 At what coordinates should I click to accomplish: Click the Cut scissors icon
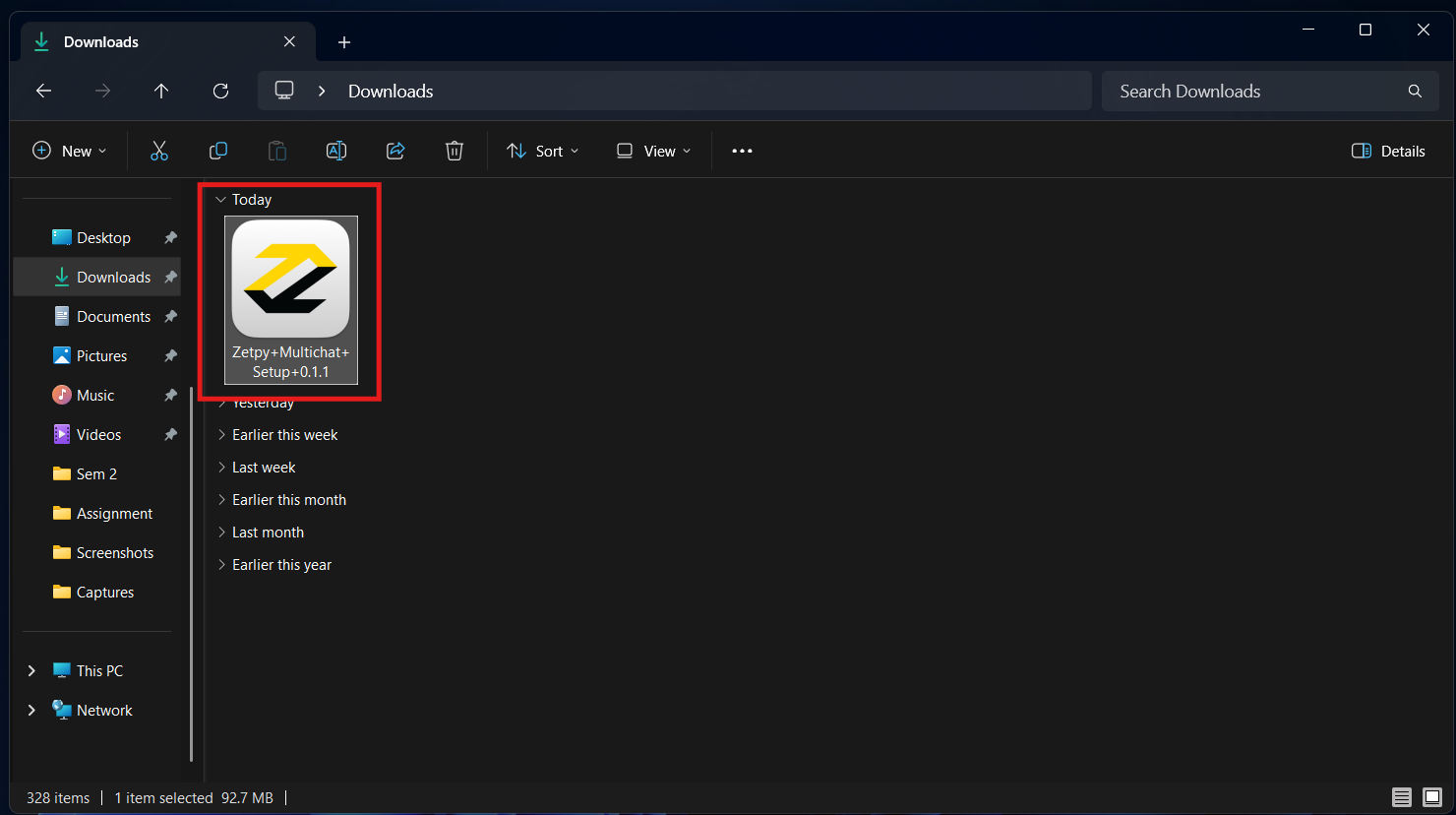click(x=159, y=151)
